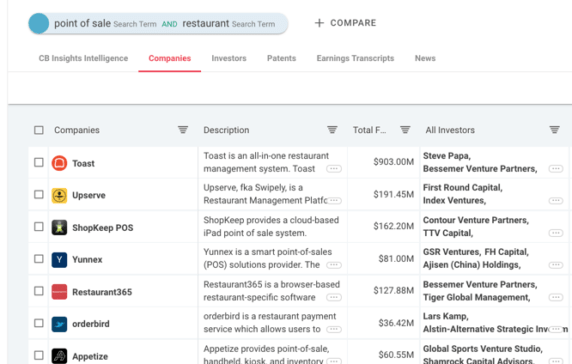The image size is (572, 364).
Task: Click Global Sports Venture Studio link
Action: pos(483,349)
